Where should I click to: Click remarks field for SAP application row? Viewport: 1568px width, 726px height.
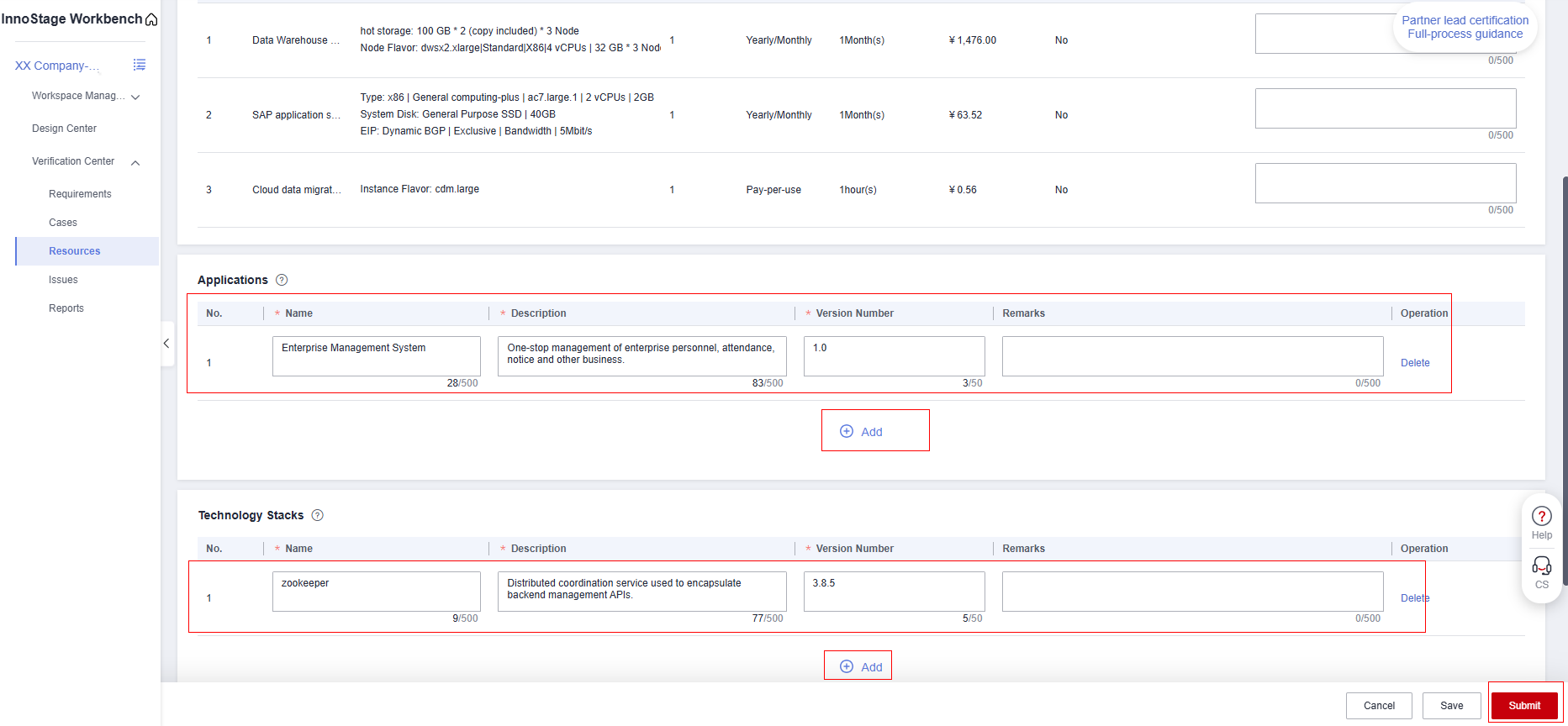click(x=1386, y=108)
